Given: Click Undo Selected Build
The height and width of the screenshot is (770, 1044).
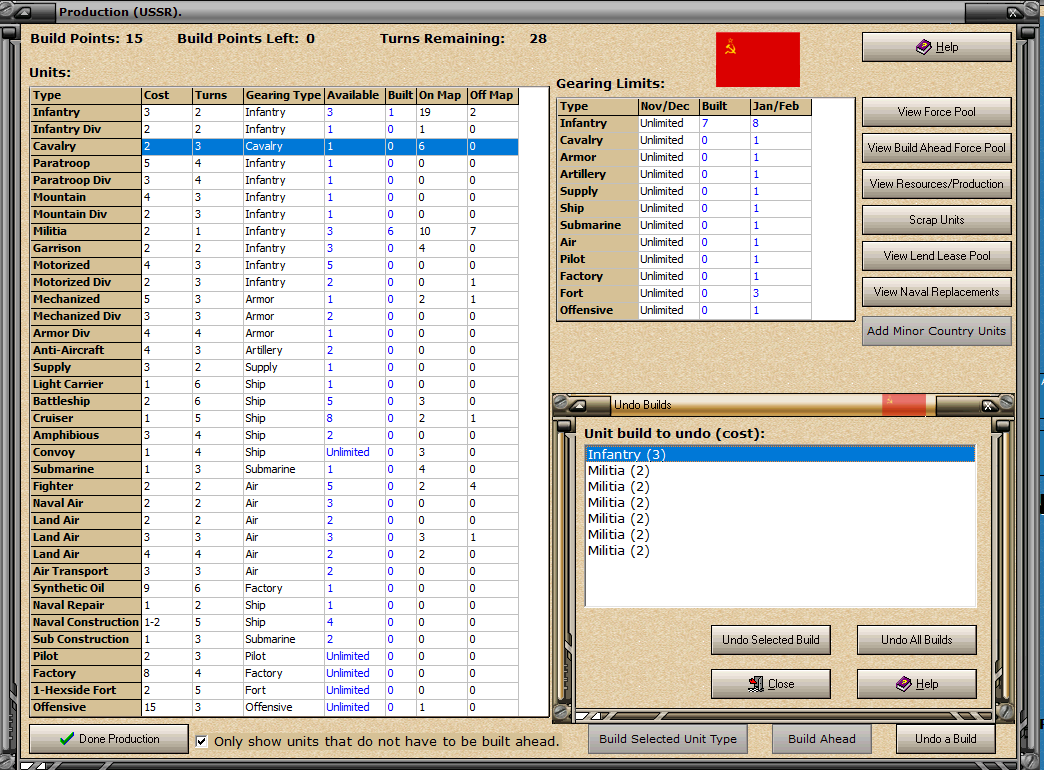Looking at the screenshot, I should [x=770, y=640].
